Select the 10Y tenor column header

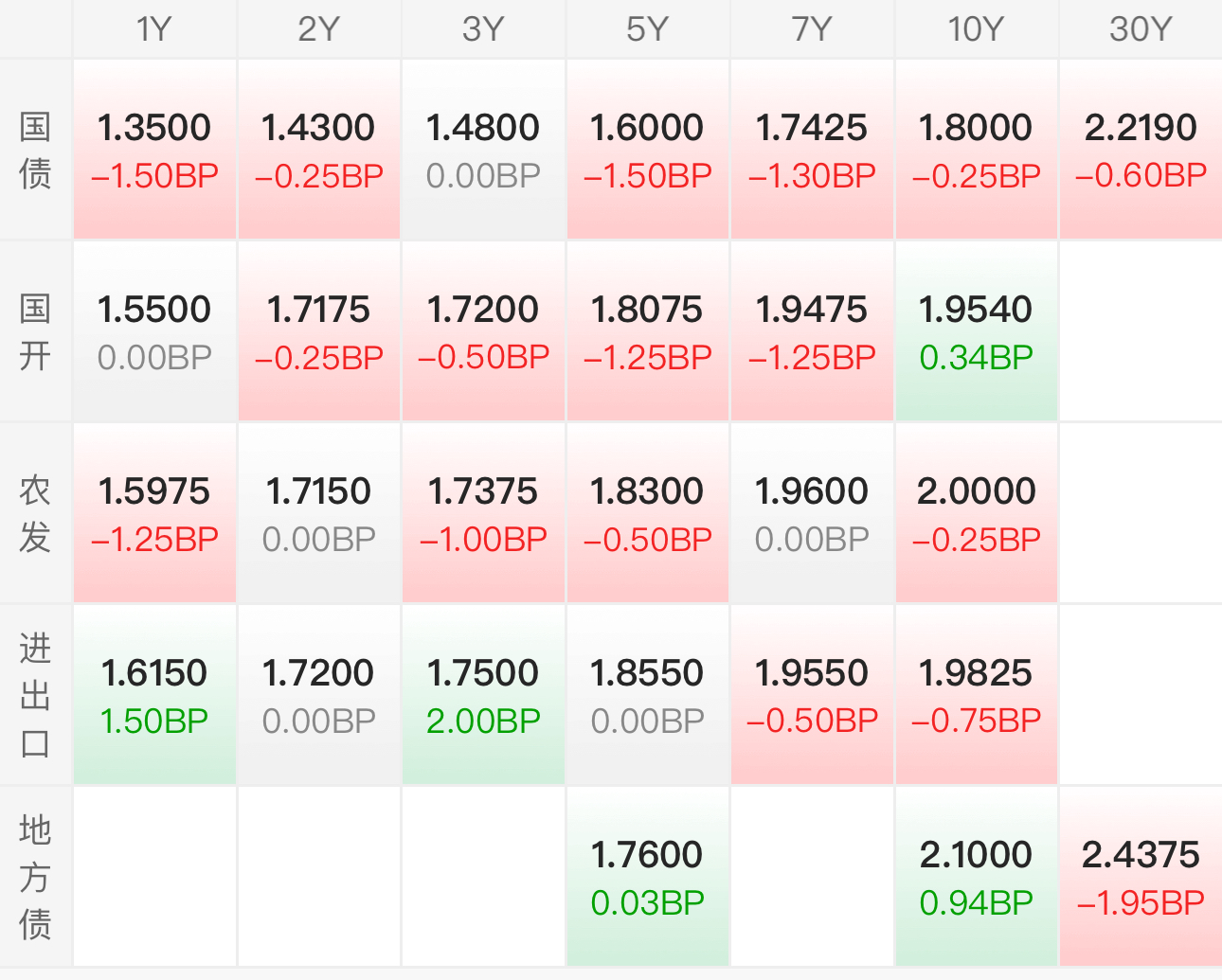976,29
